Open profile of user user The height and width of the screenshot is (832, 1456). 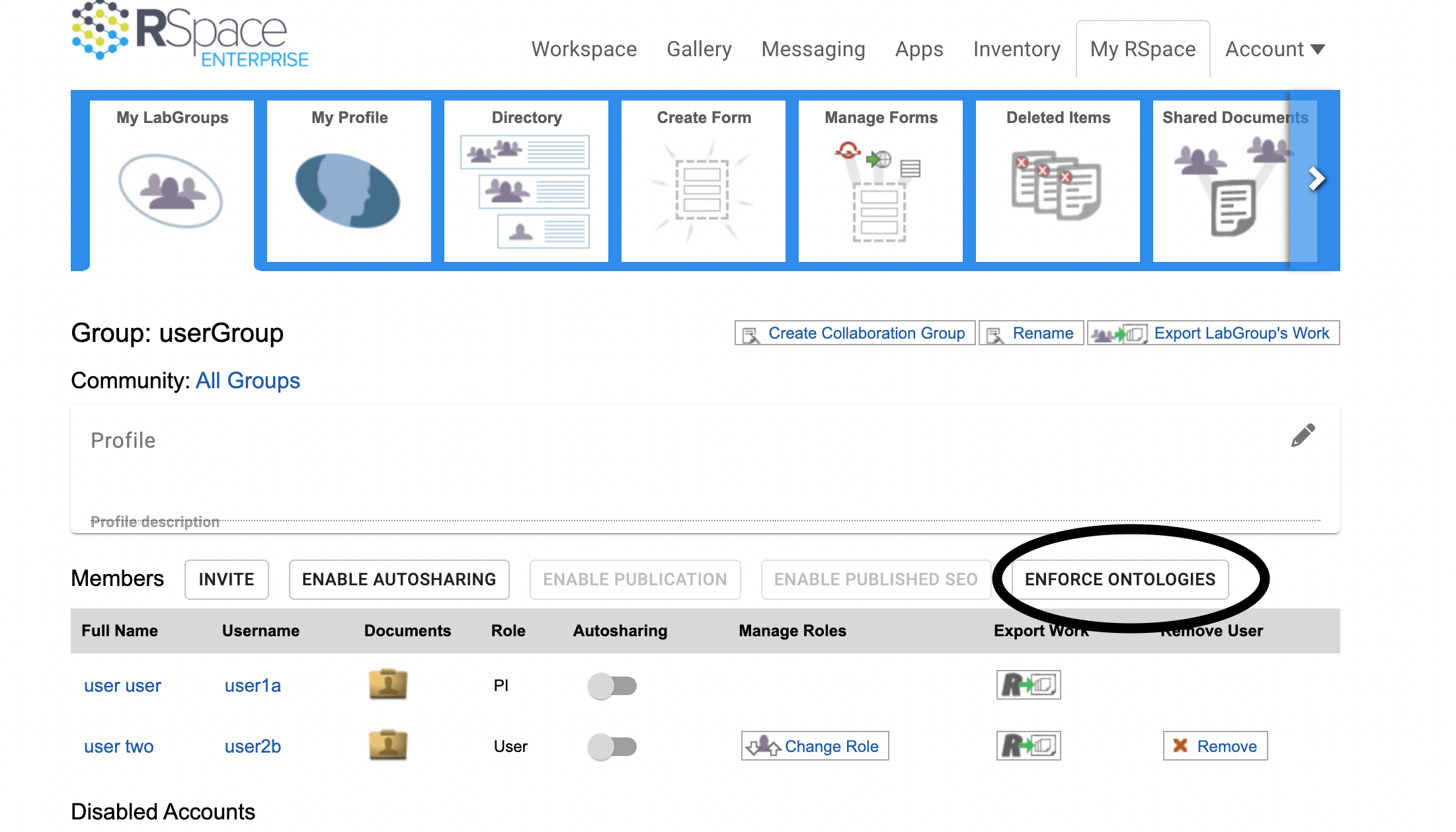pos(122,686)
